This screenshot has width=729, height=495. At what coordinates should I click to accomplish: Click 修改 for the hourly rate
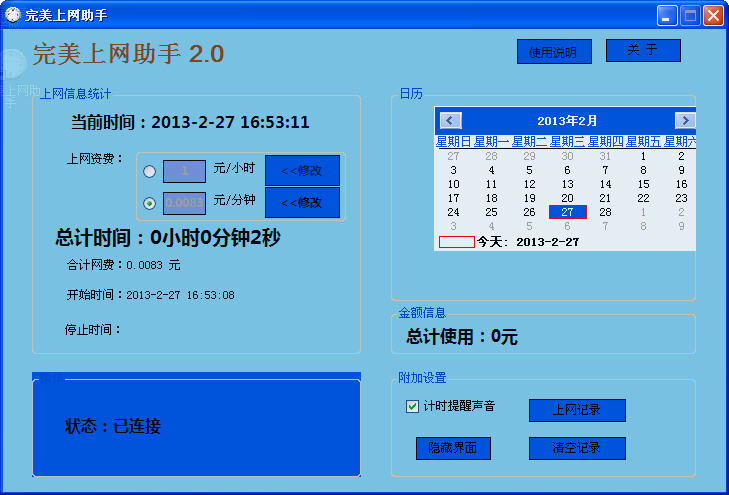click(x=302, y=170)
